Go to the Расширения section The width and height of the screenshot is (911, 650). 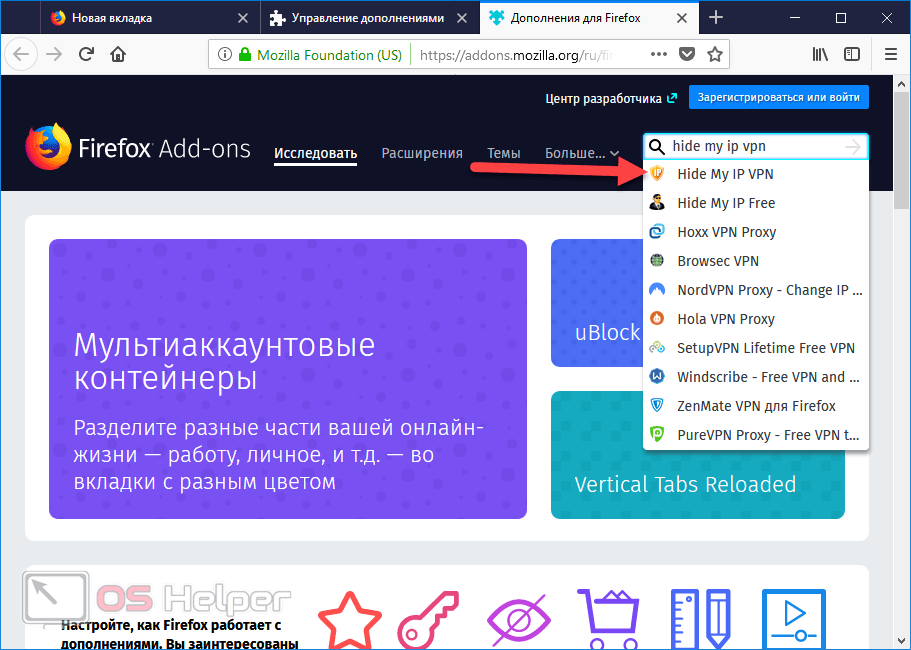coord(422,153)
